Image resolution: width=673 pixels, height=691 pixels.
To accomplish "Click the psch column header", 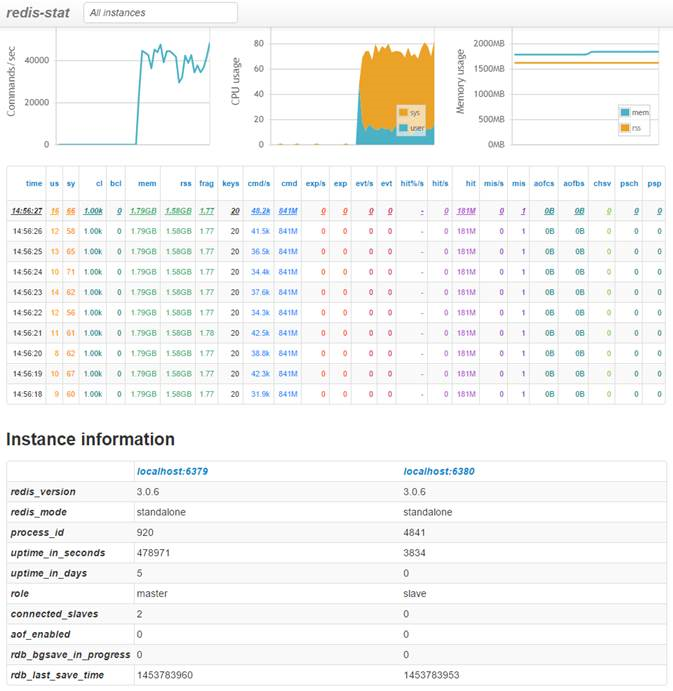I will (x=629, y=183).
